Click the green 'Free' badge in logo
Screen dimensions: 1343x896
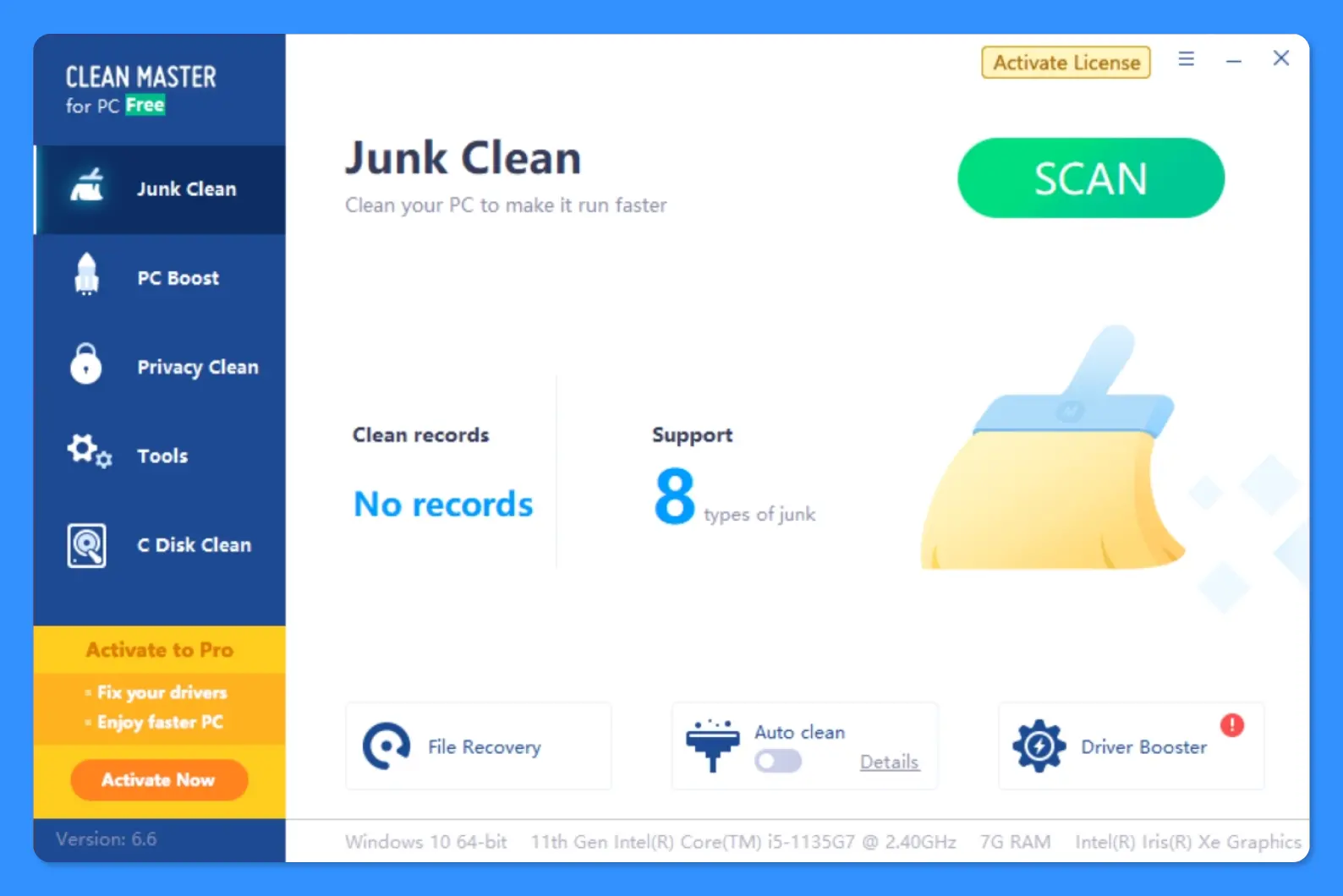[x=145, y=105]
